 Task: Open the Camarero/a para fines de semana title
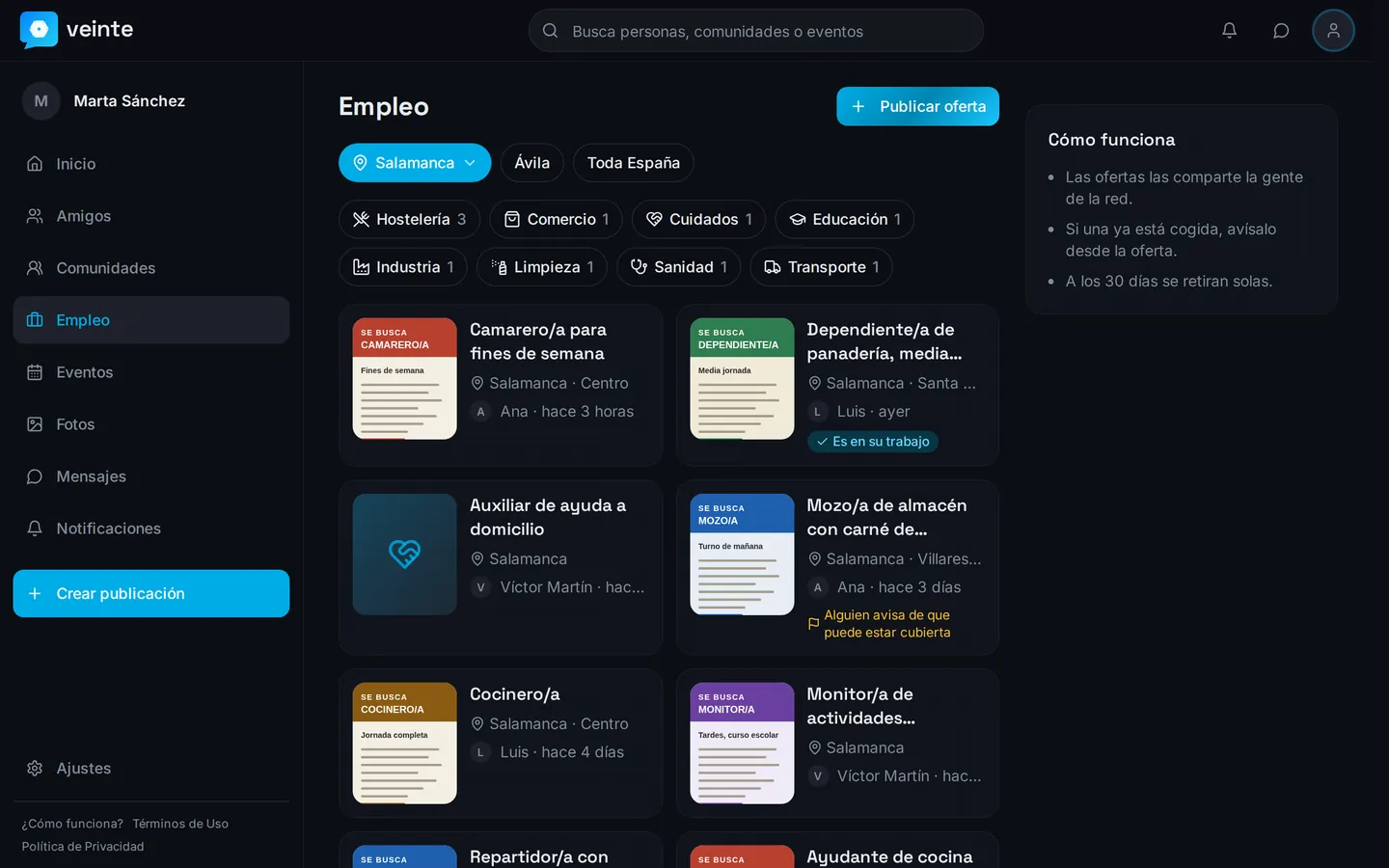[538, 341]
